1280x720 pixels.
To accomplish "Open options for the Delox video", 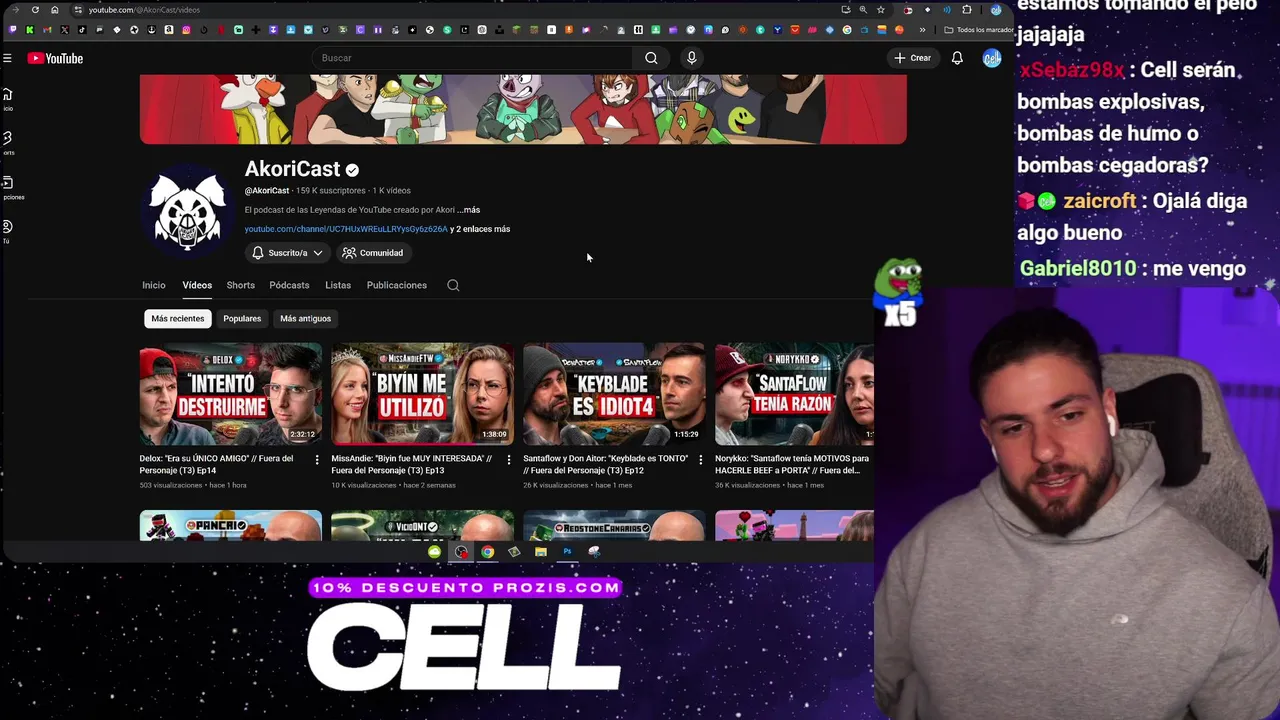I will 317,460.
